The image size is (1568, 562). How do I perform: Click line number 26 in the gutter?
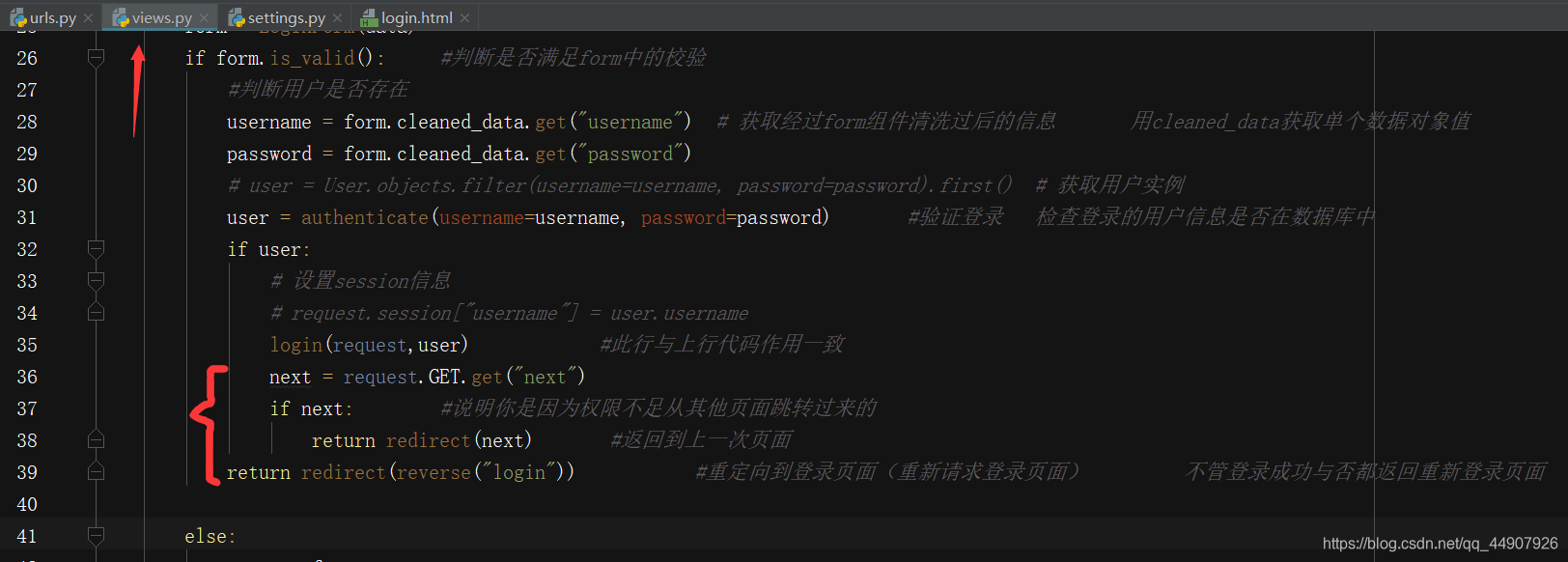coord(27,58)
